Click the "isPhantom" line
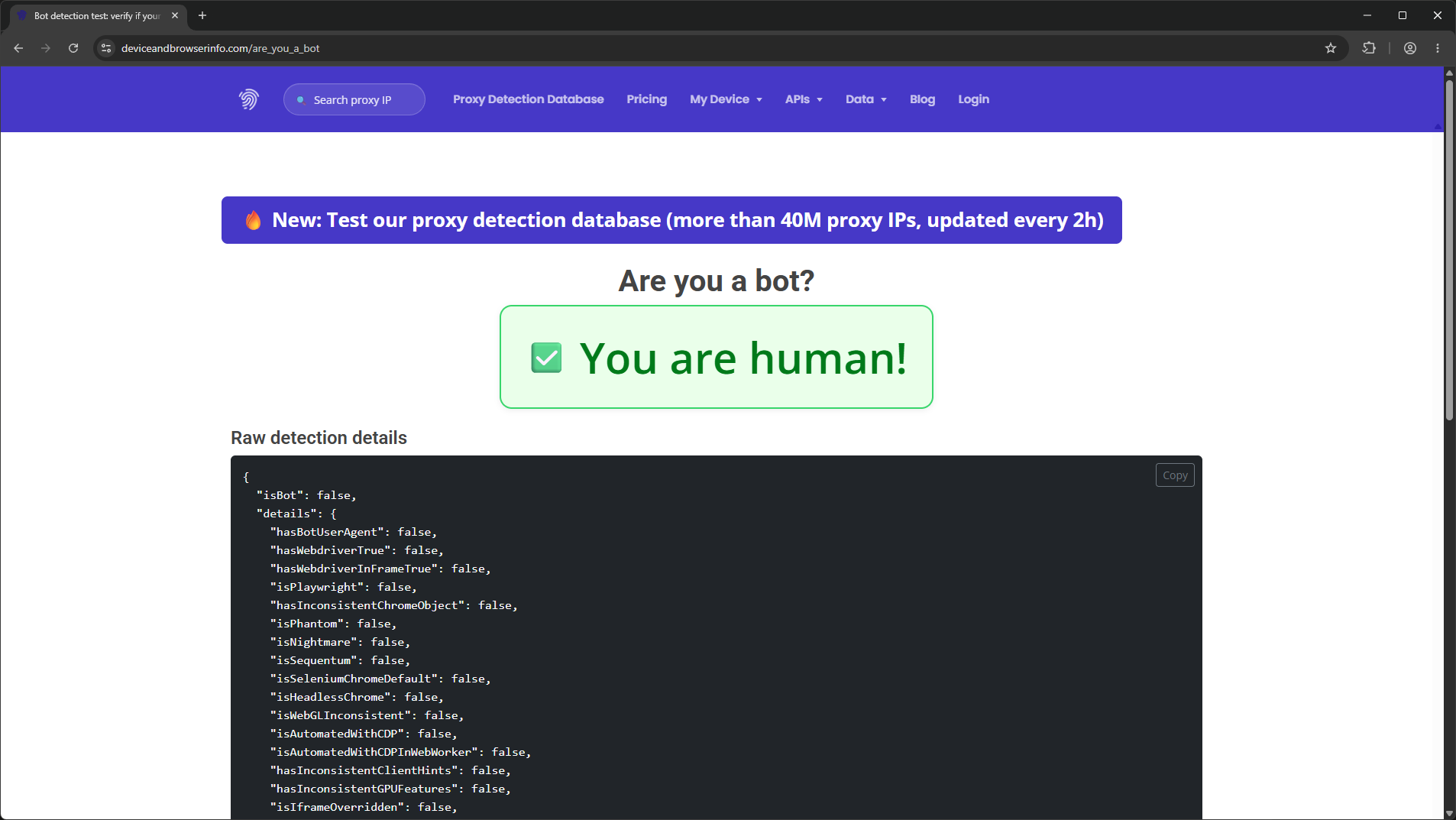Viewport: 1456px width, 820px height. point(333,624)
